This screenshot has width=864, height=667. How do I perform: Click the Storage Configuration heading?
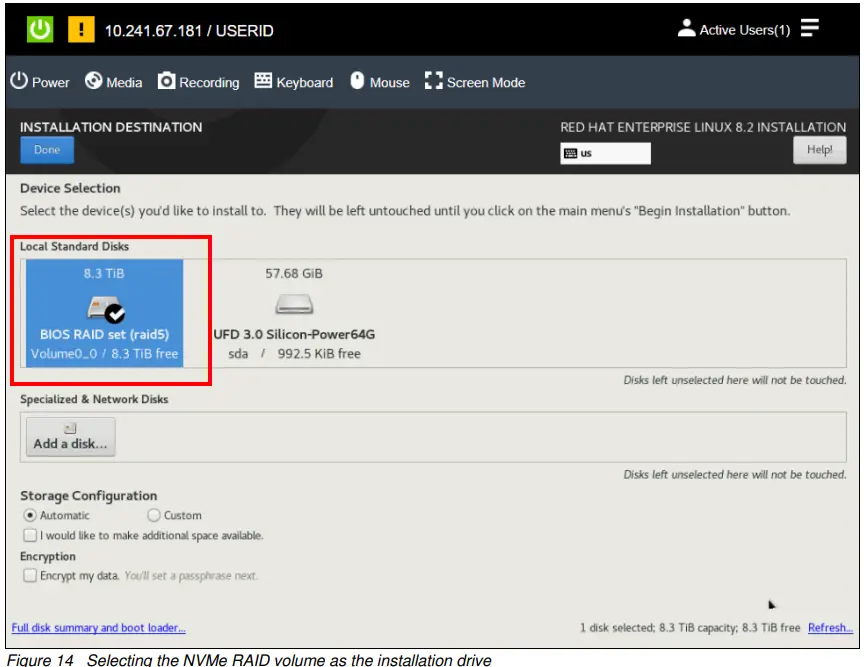(x=89, y=496)
